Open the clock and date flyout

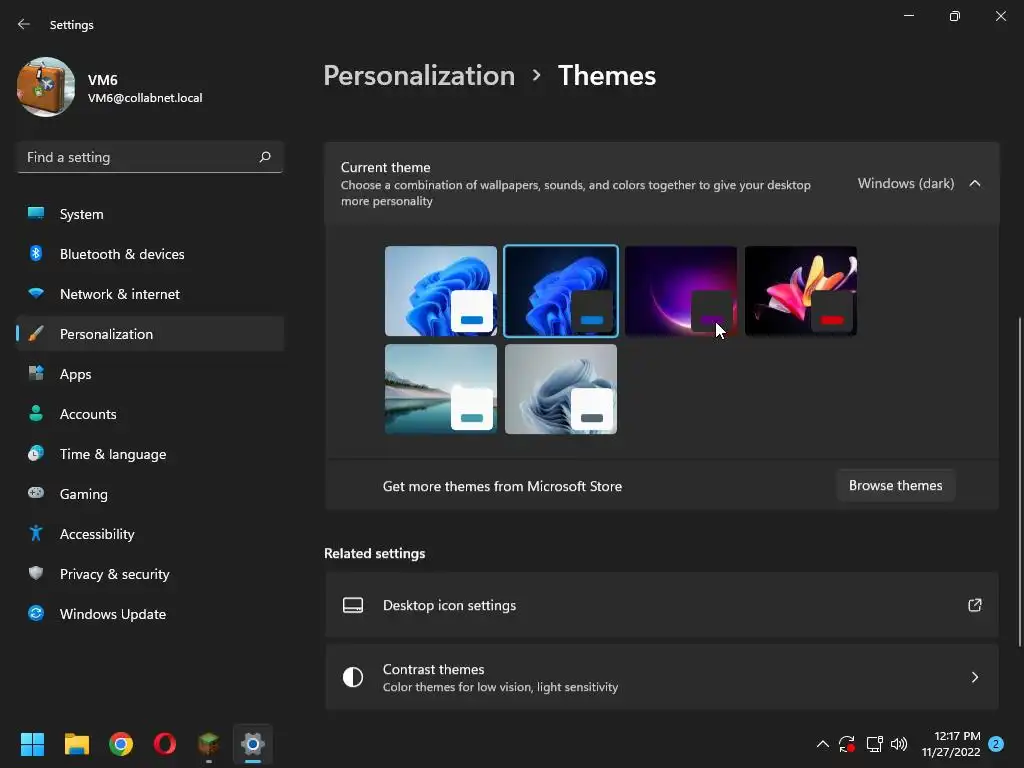(951, 744)
